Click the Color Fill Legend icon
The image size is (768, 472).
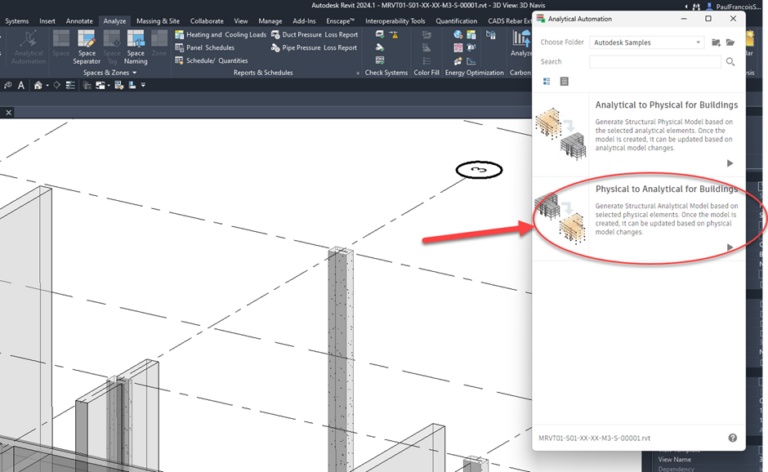tap(427, 61)
